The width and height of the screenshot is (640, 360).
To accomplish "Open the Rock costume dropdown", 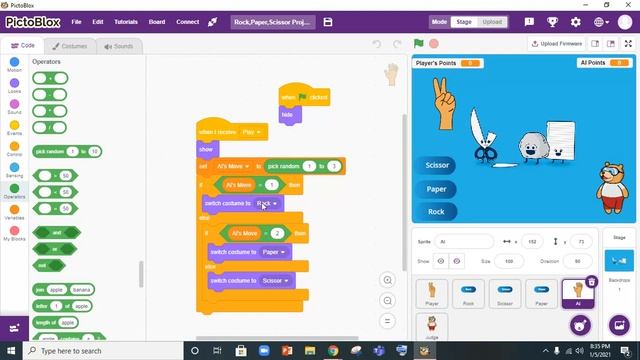I will click(267, 203).
